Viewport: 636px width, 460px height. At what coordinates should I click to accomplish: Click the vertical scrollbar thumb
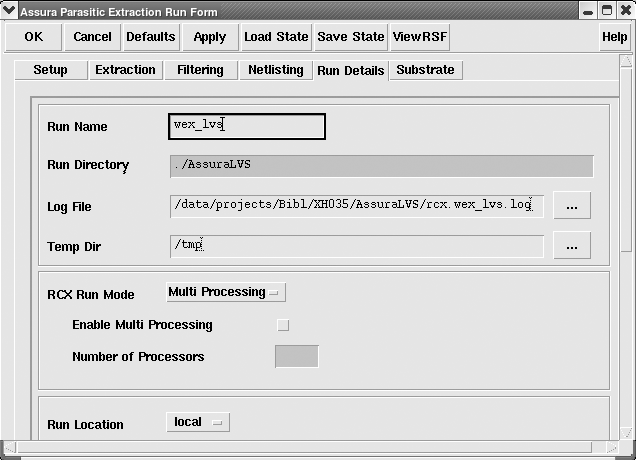click(x=626, y=159)
